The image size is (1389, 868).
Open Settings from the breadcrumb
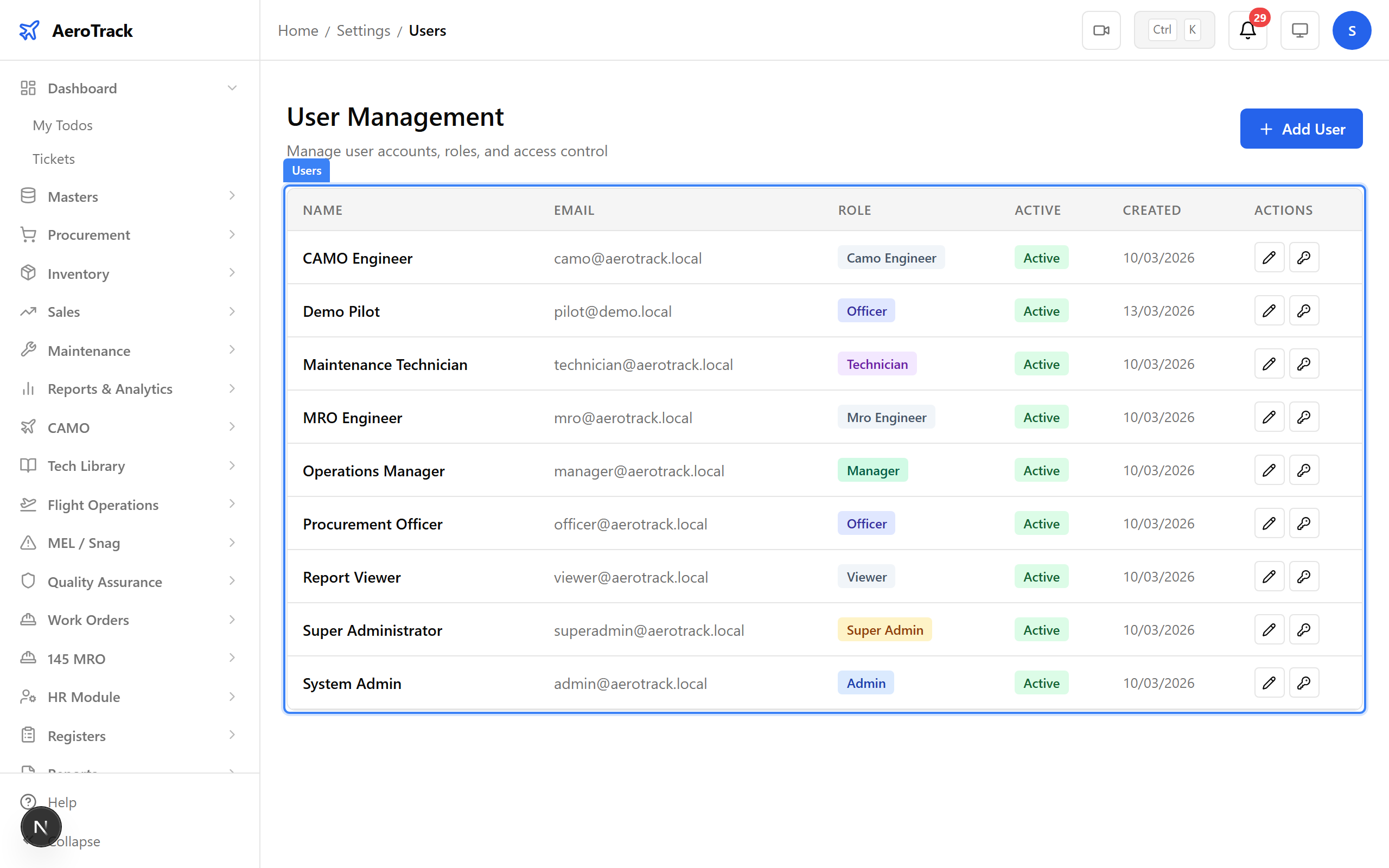point(364,30)
